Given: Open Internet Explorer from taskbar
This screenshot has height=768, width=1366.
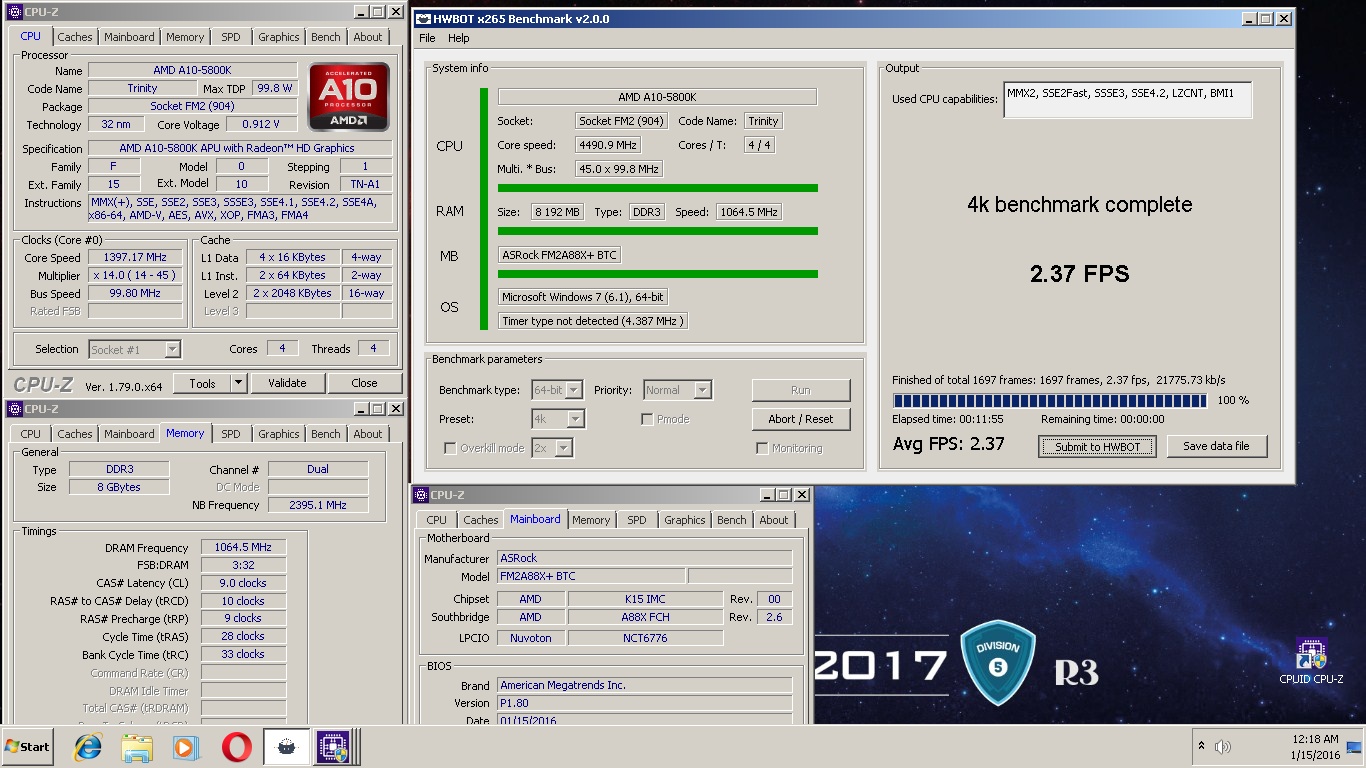Looking at the screenshot, I should [88, 747].
